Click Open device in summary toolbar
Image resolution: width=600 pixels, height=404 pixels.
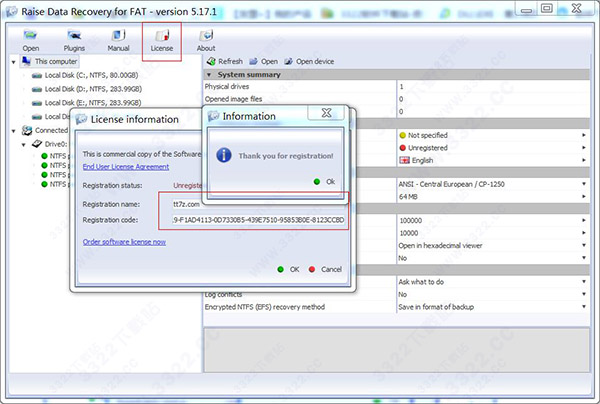pyautogui.click(x=309, y=62)
